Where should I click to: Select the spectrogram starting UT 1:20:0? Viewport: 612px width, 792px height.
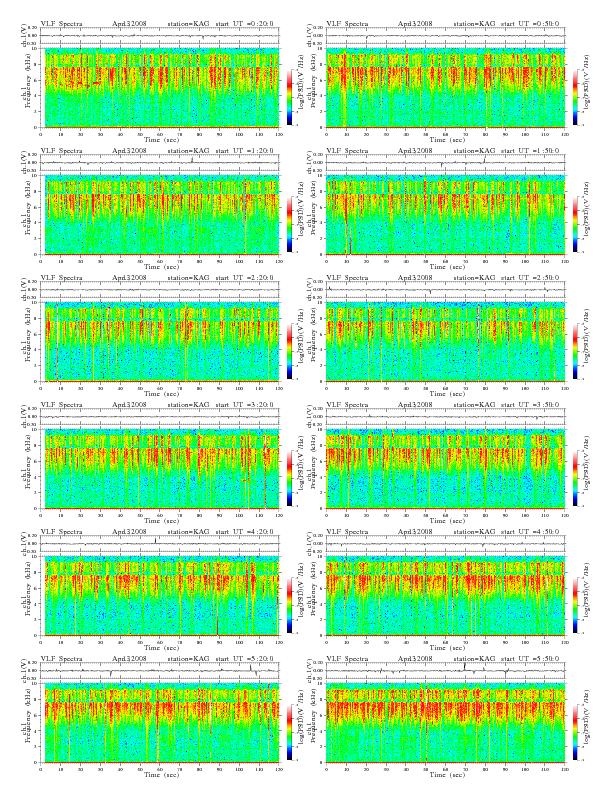tap(160, 215)
